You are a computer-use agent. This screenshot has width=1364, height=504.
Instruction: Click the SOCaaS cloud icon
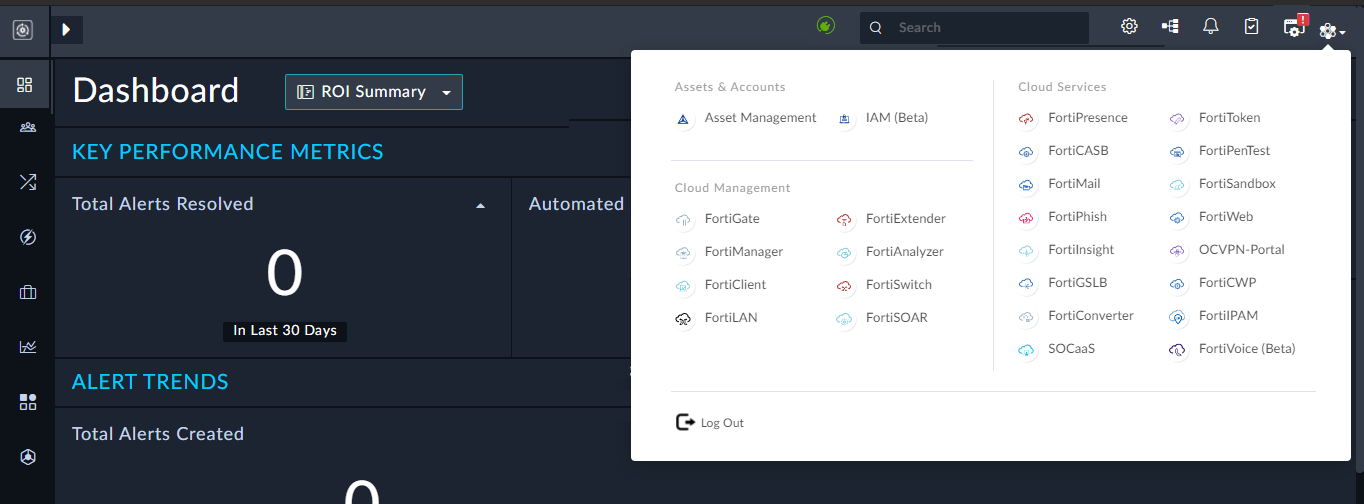1026,350
